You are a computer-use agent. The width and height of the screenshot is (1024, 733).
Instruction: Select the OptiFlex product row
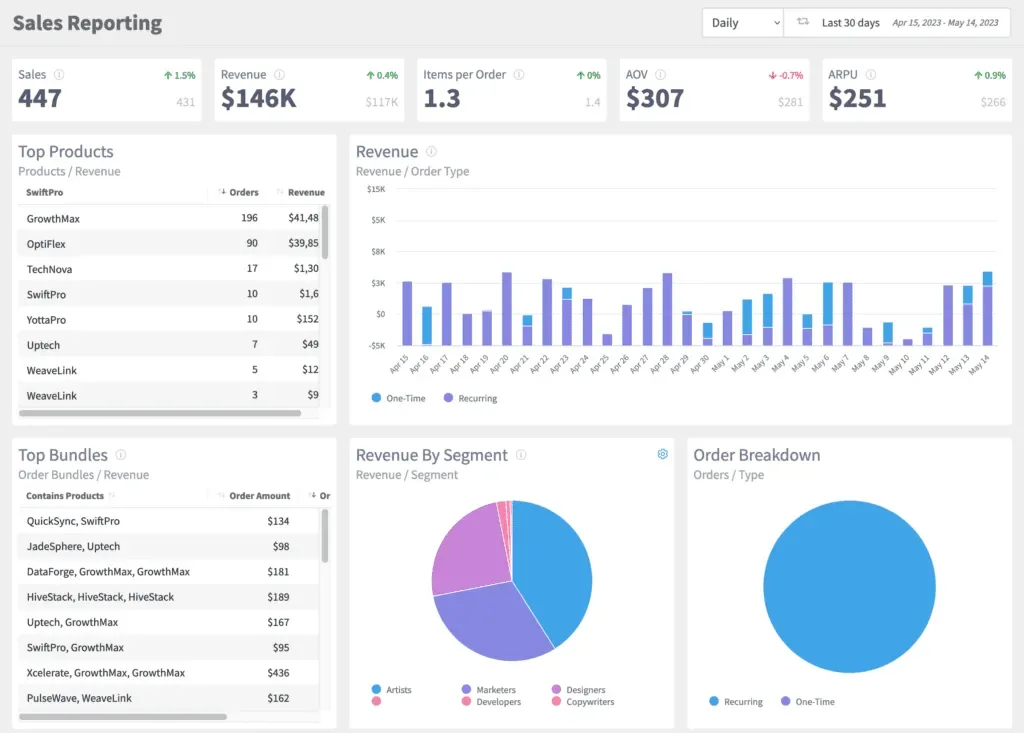tap(168, 244)
